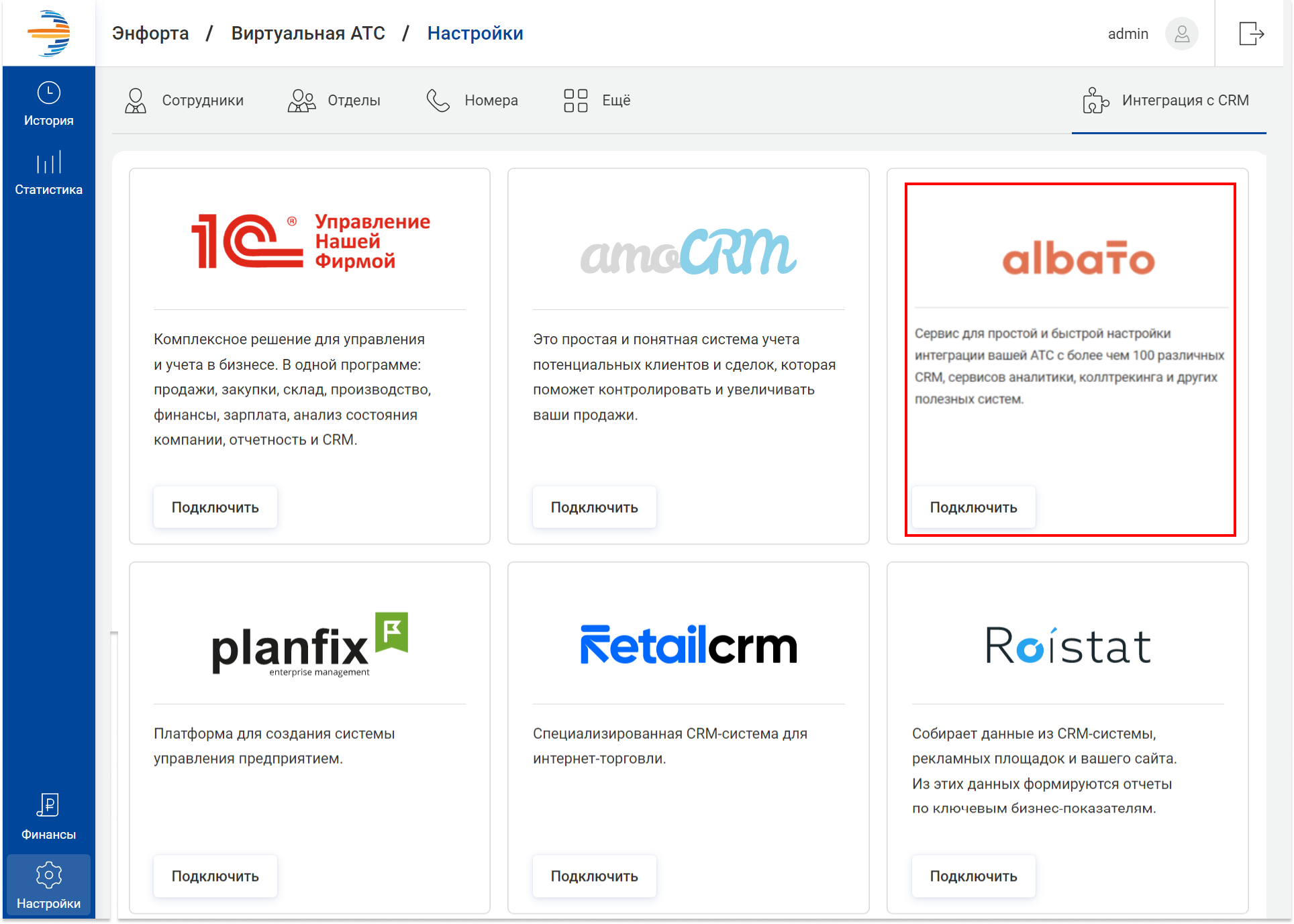Image resolution: width=1294 pixels, height=924 pixels.
Task: Switch to the Номера tab
Action: pos(472,101)
